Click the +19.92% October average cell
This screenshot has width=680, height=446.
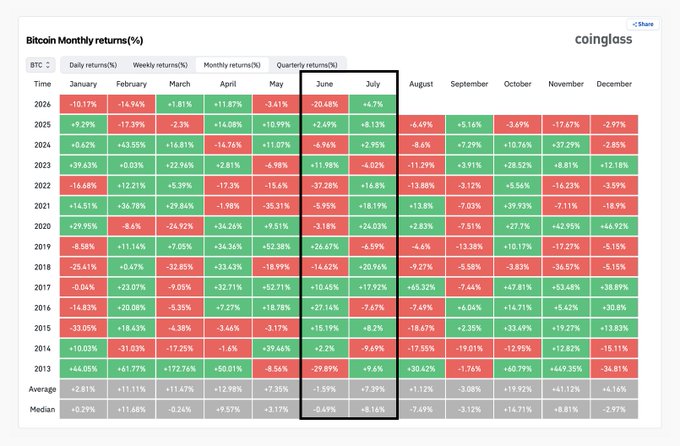click(x=517, y=389)
